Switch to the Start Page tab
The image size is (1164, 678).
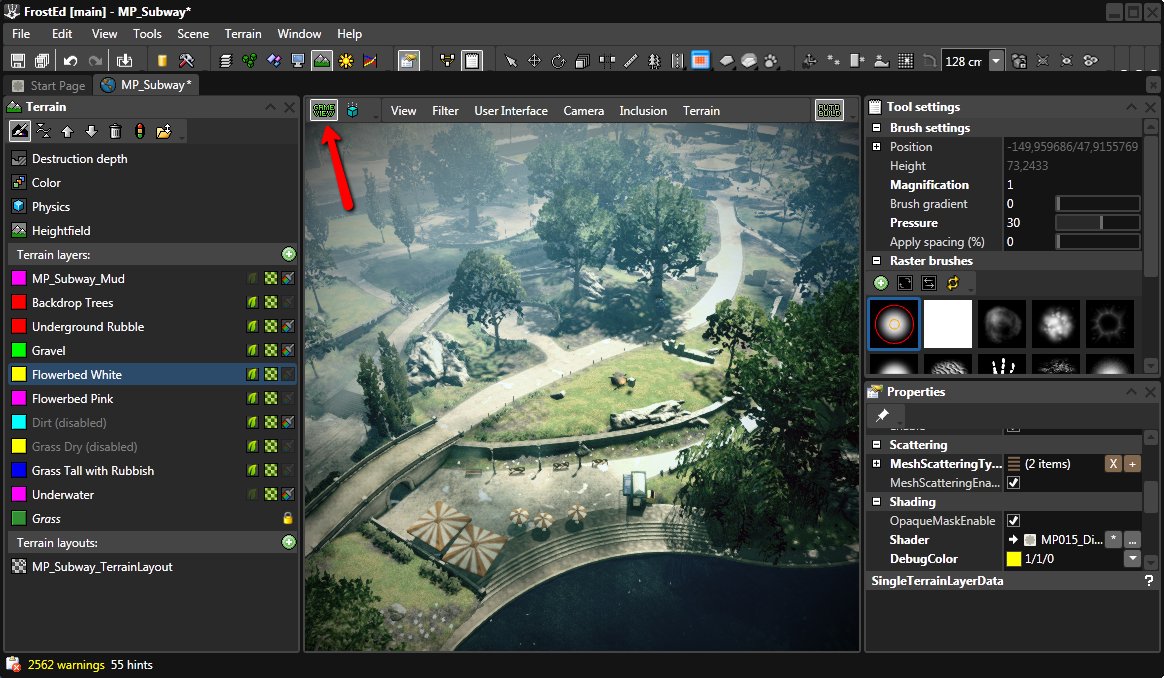click(48, 86)
